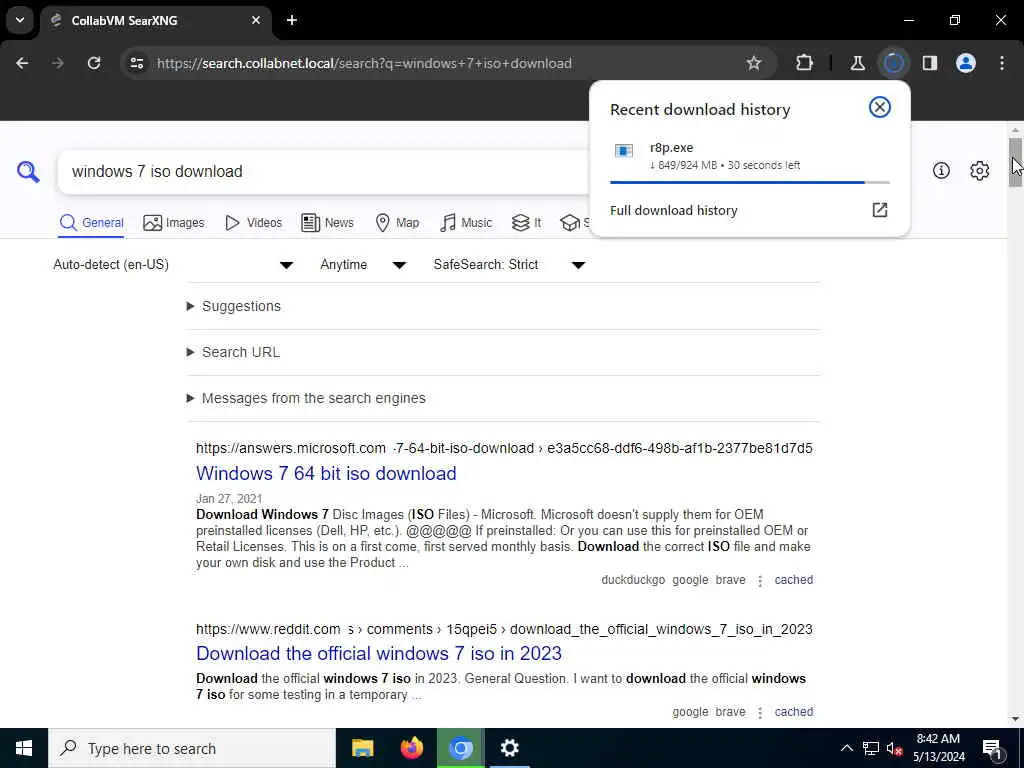Click the answers.microsoft.com result URL
This screenshot has height=768, width=1024.
pos(504,448)
